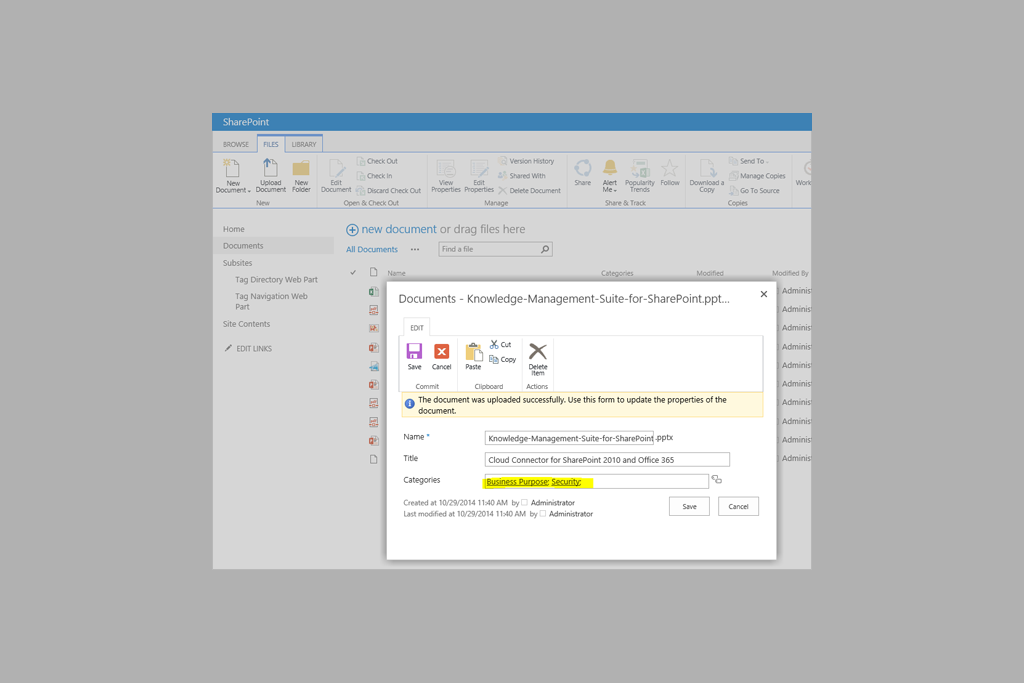
Task: Open Subsites in the left navigation
Action: (237, 262)
